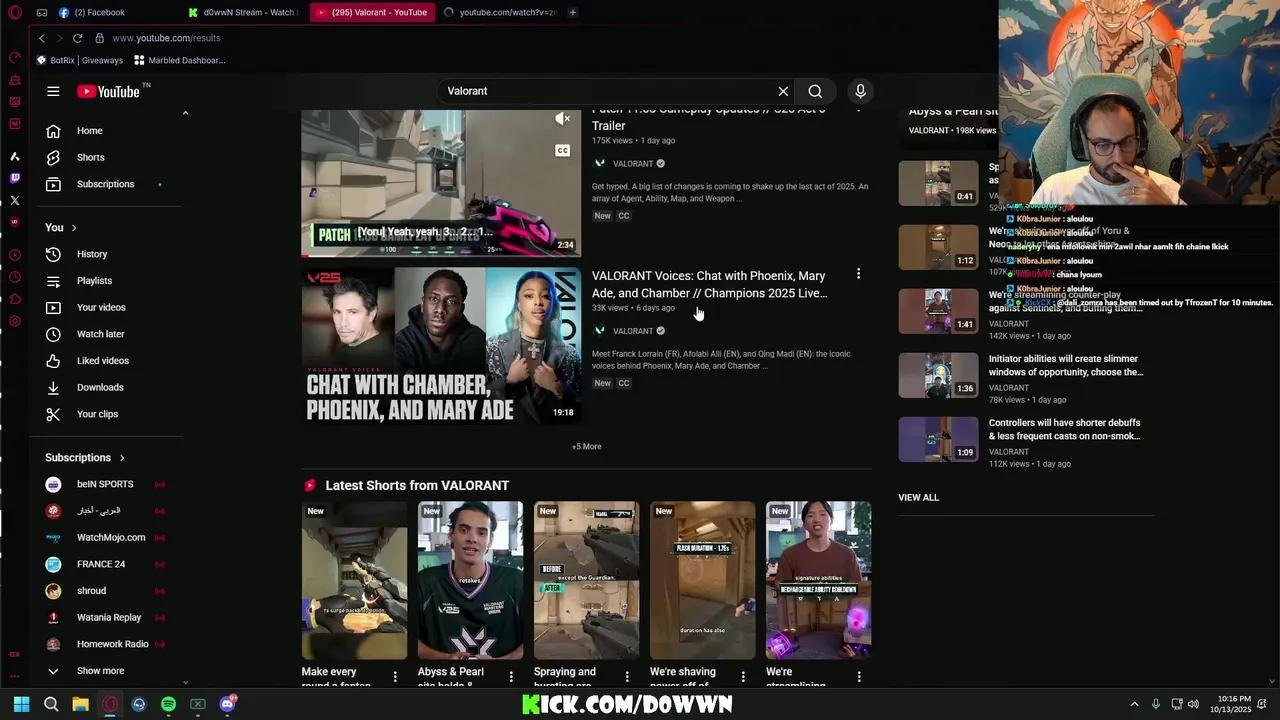Open a new browser tab
1280x720 pixels.
[x=573, y=12]
